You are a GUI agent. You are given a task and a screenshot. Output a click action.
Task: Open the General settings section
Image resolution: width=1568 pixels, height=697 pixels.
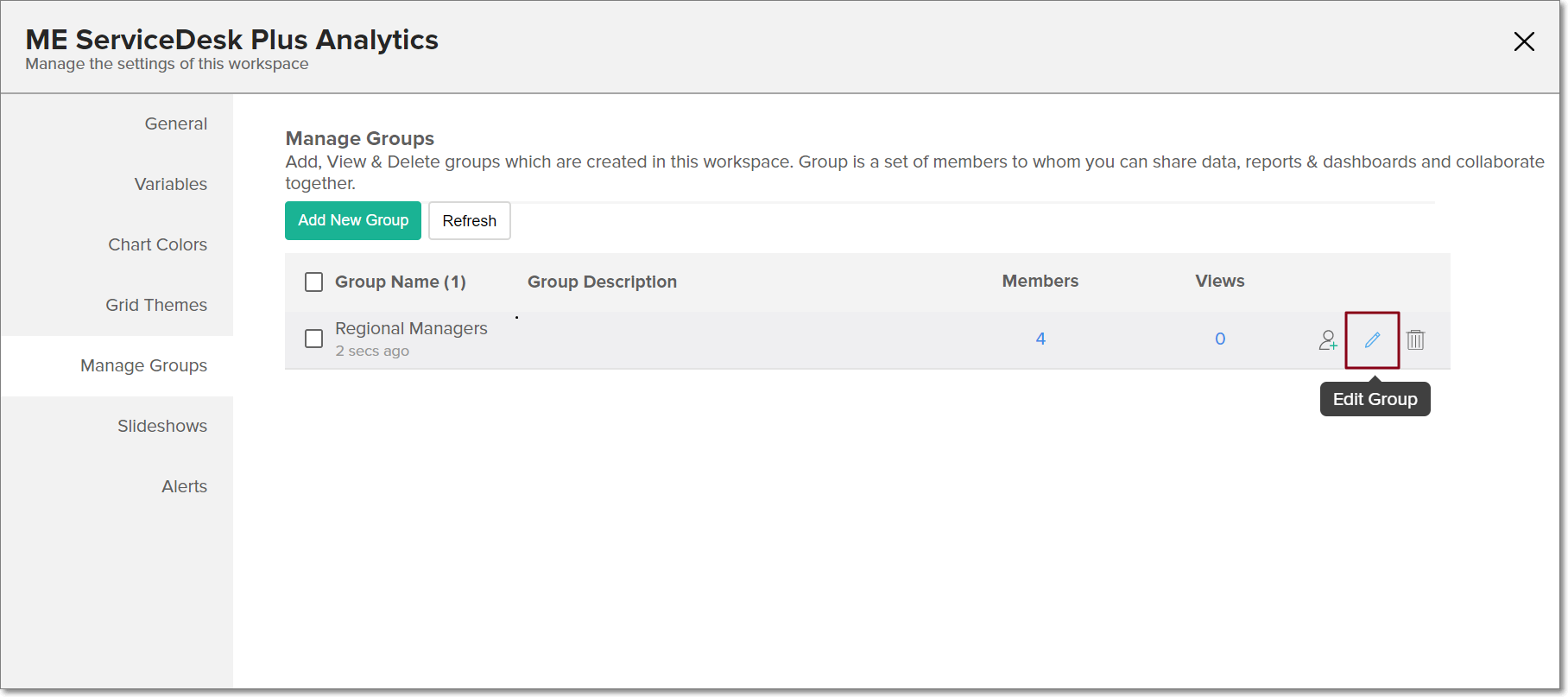coord(175,124)
